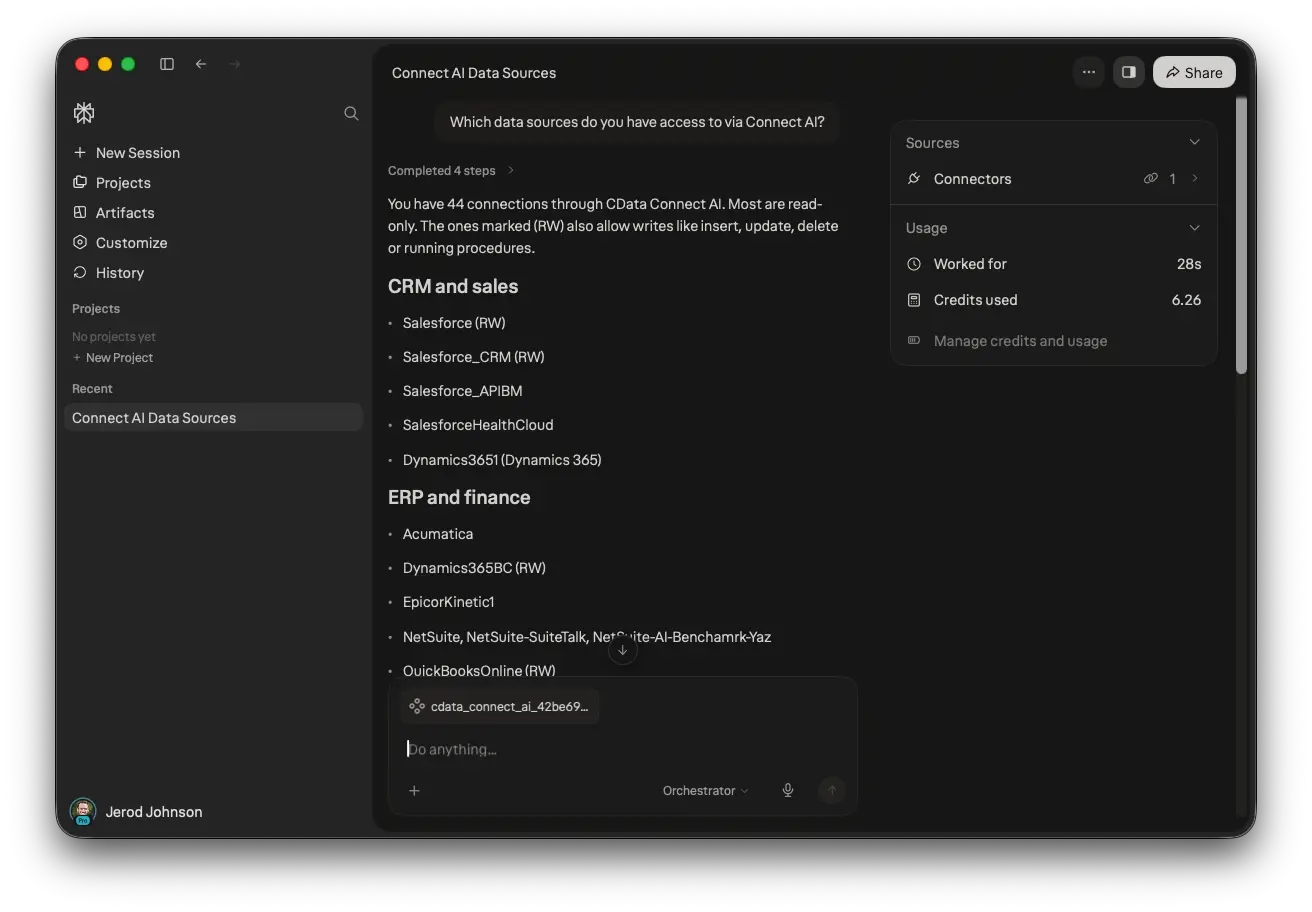1312x912 pixels.
Task: Click the cdata_connect_ai connector chip
Action: pos(500,706)
